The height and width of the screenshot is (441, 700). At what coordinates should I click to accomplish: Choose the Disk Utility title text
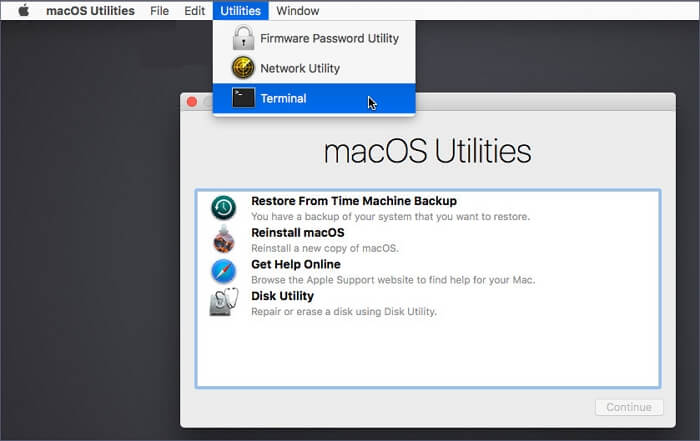(282, 296)
